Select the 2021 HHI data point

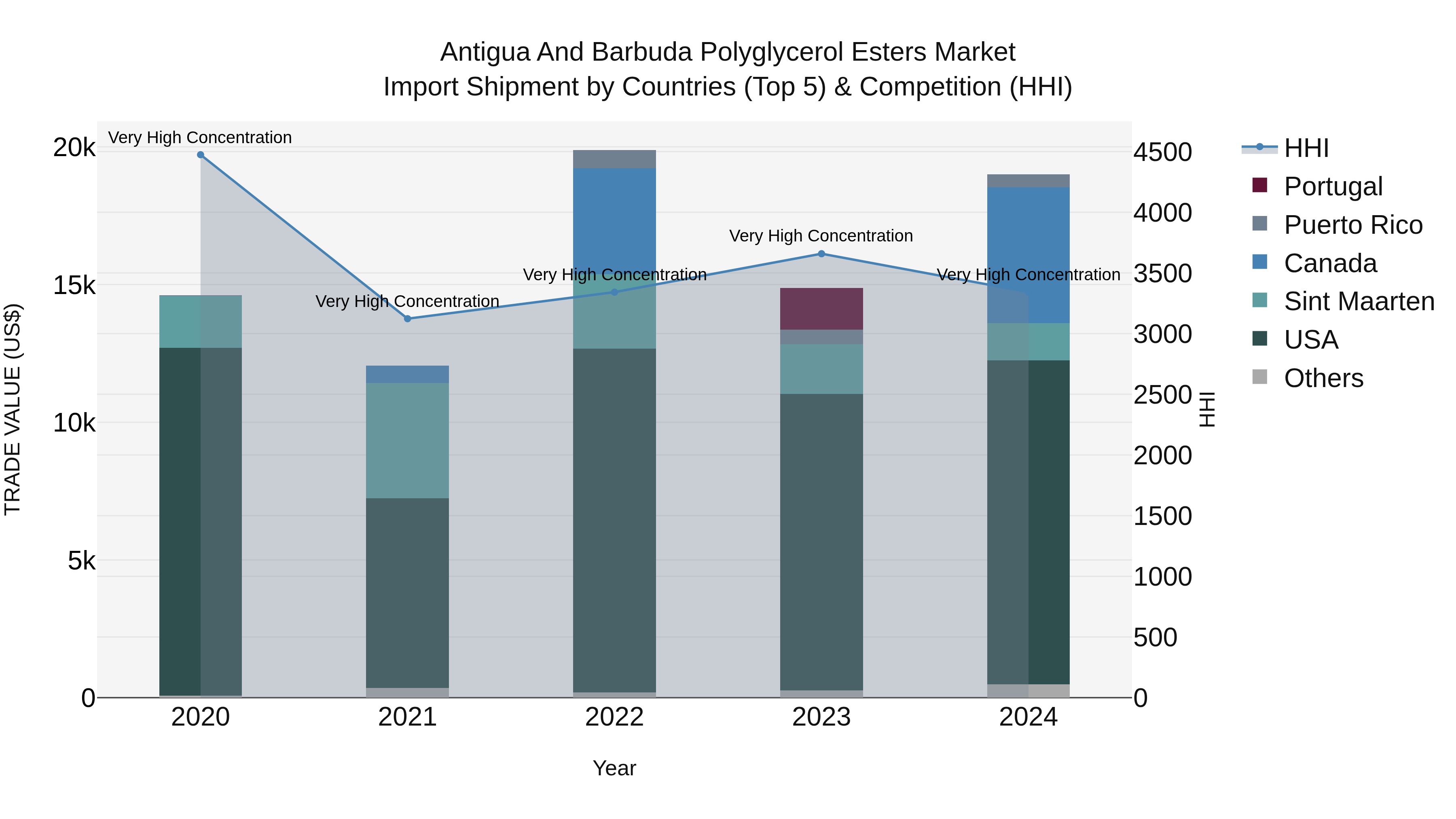[408, 319]
